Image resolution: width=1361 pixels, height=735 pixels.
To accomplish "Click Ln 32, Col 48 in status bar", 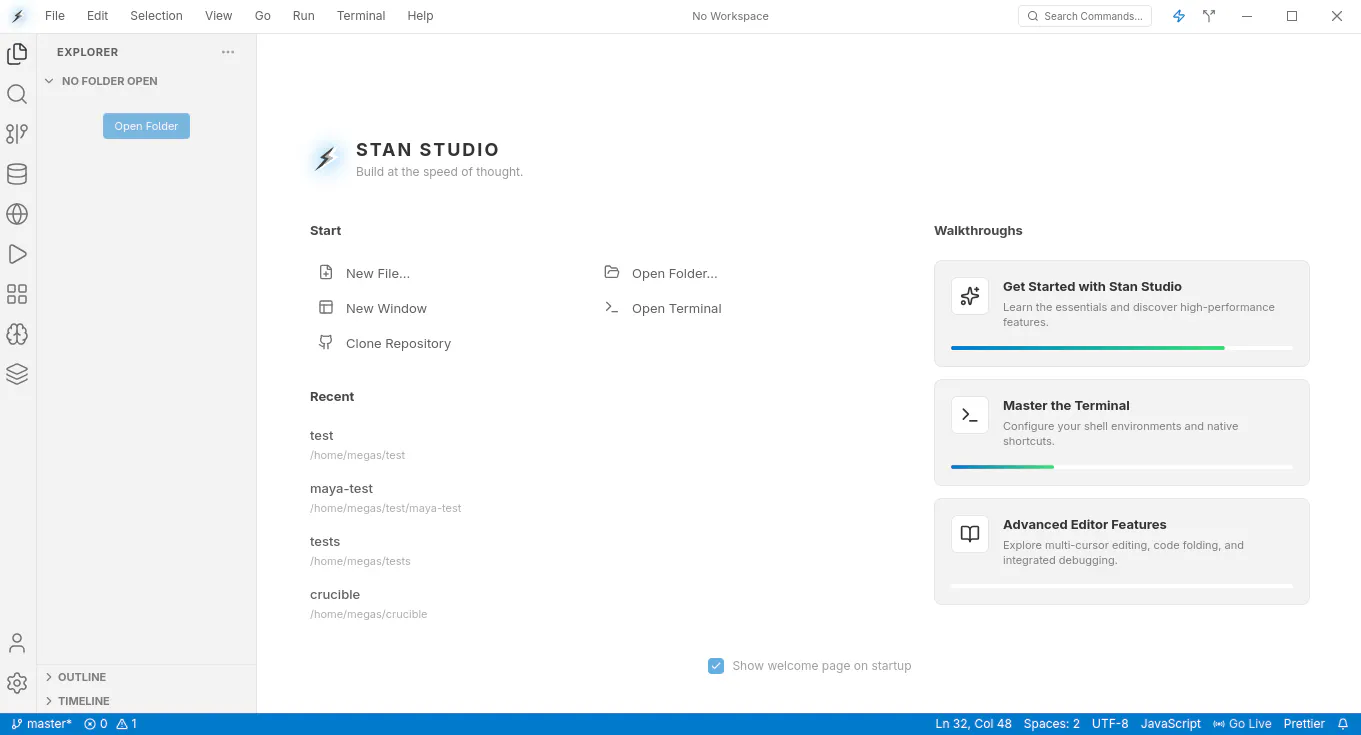I will pyautogui.click(x=973, y=724).
